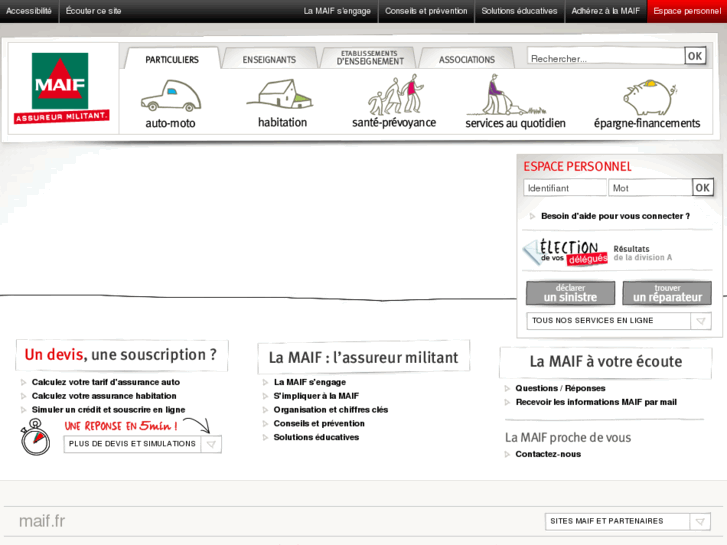This screenshot has height=545, width=727.
Task: Click the maif.fr footer text
Action: pos(42,521)
